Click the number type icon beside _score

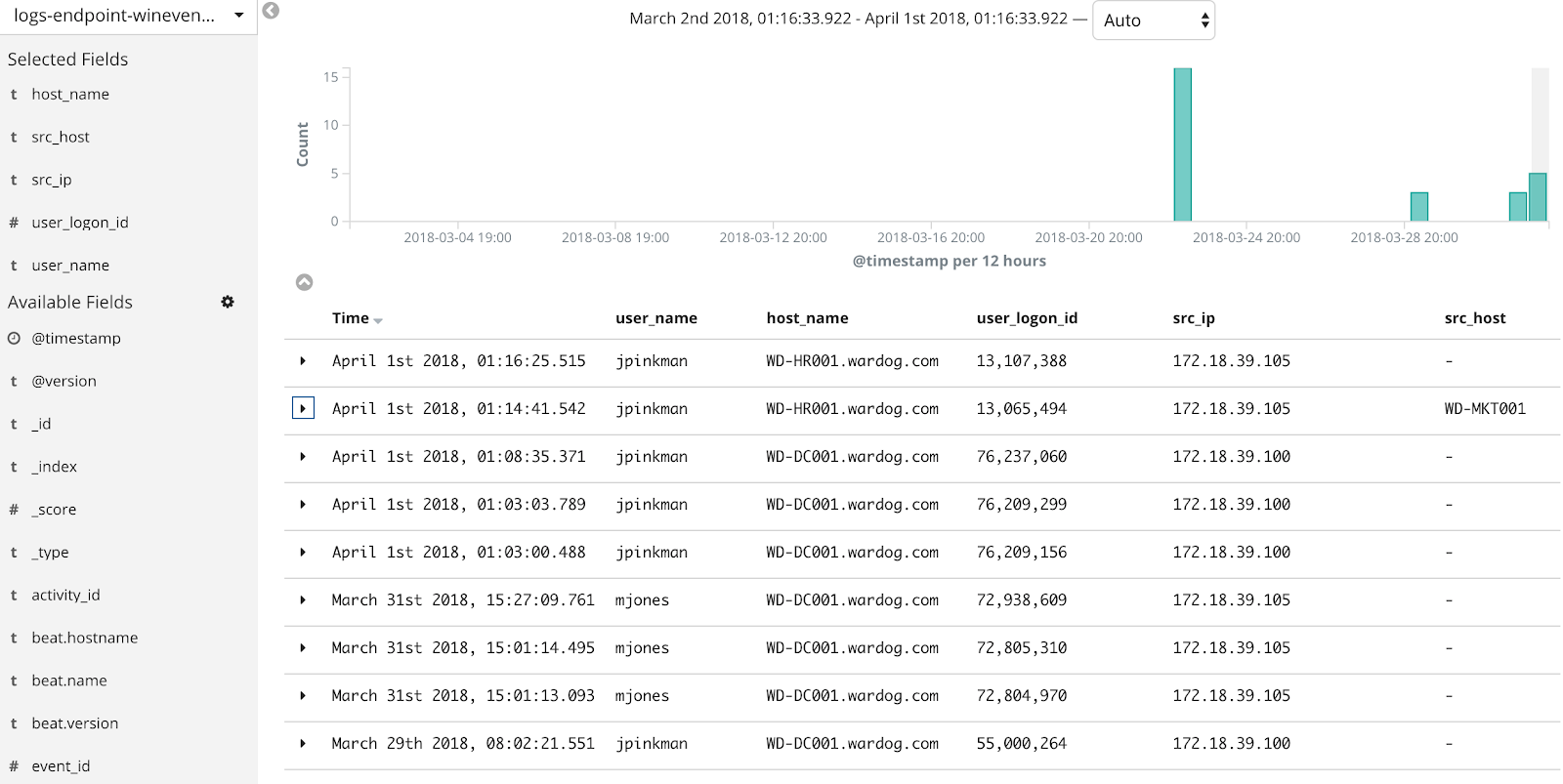(x=14, y=510)
